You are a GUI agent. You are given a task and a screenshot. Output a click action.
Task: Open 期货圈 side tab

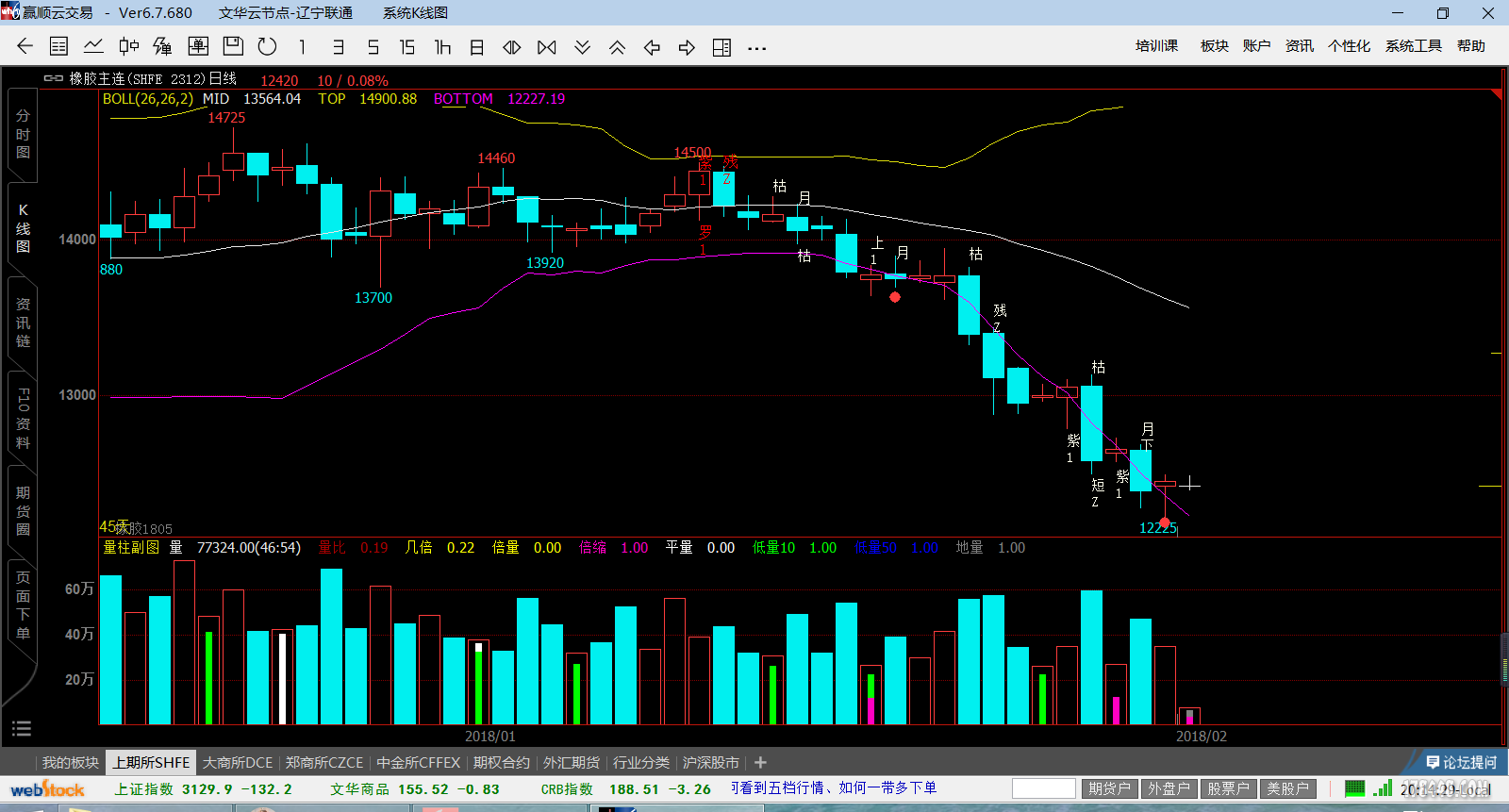tap(23, 511)
